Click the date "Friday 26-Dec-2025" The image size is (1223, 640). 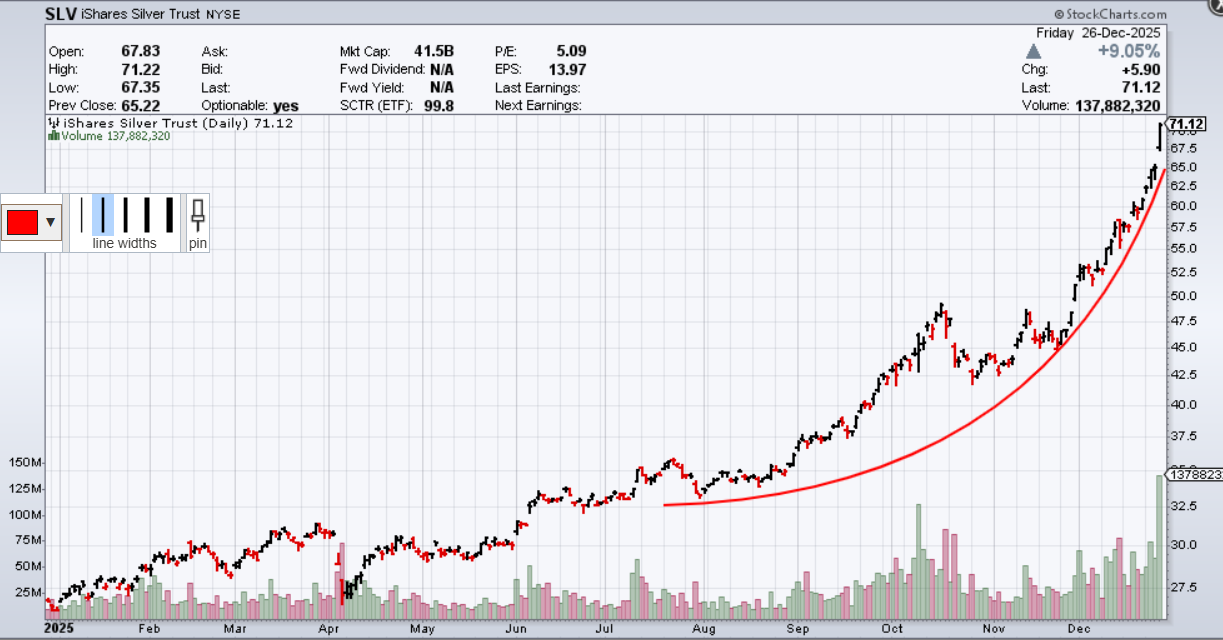pyautogui.click(x=1098, y=32)
